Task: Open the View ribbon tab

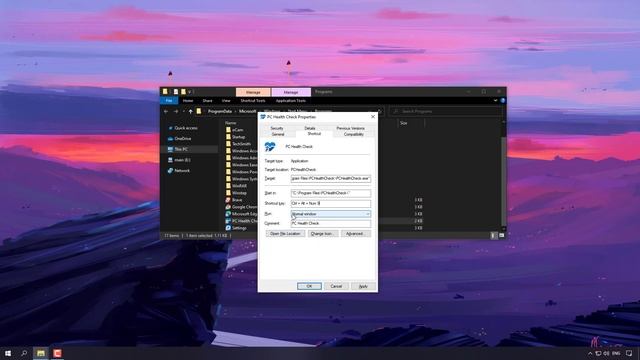Action: (x=226, y=100)
